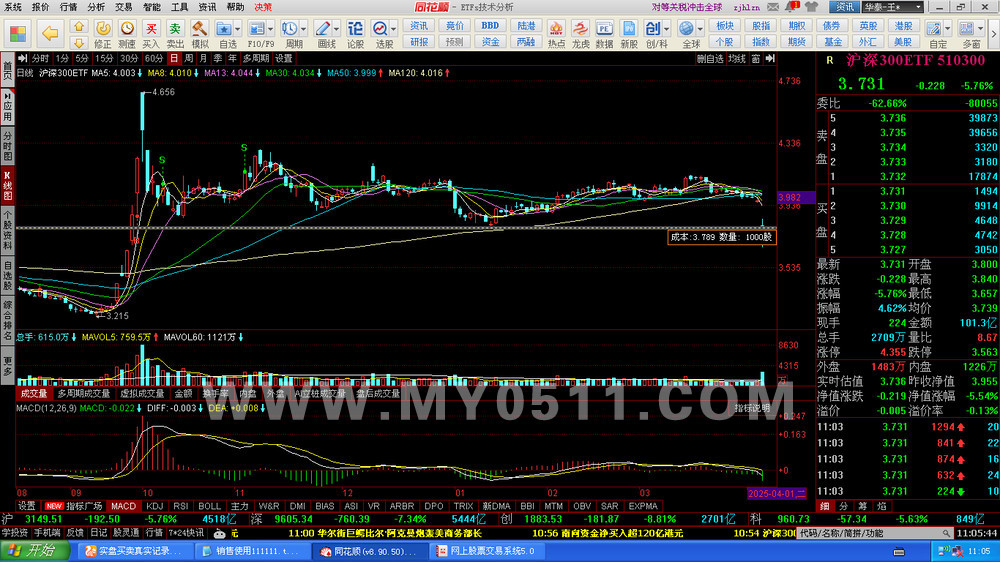
Task: Open the 交易 menu in menu bar
Action: (123, 6)
